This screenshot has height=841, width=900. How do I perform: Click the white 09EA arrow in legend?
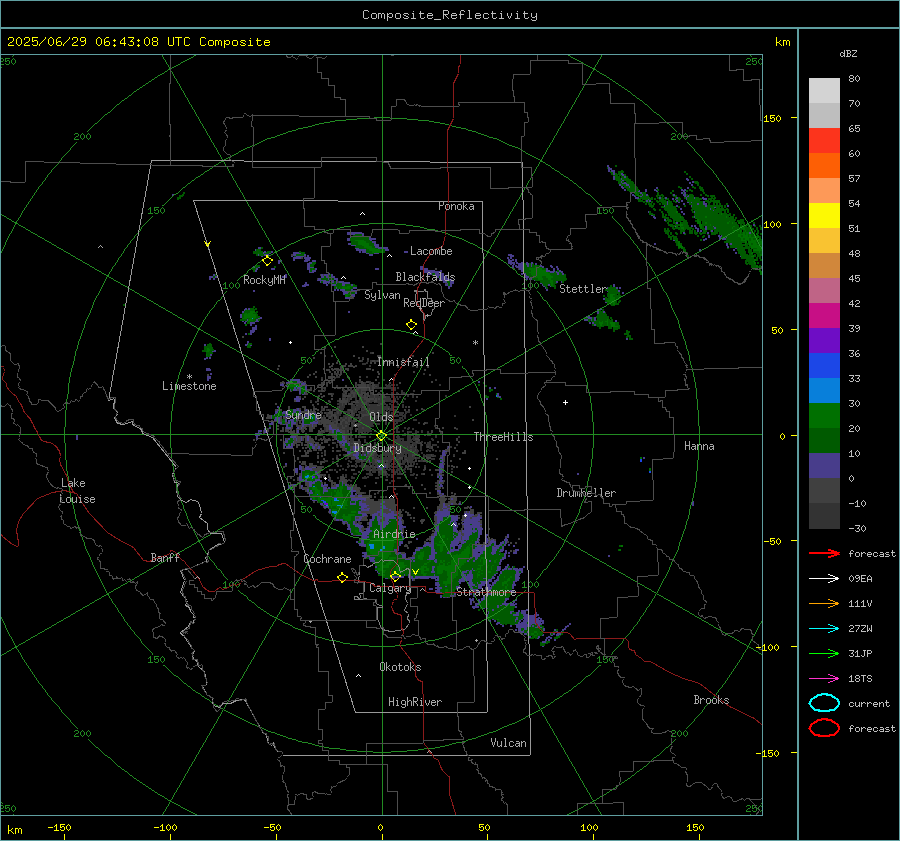(824, 579)
